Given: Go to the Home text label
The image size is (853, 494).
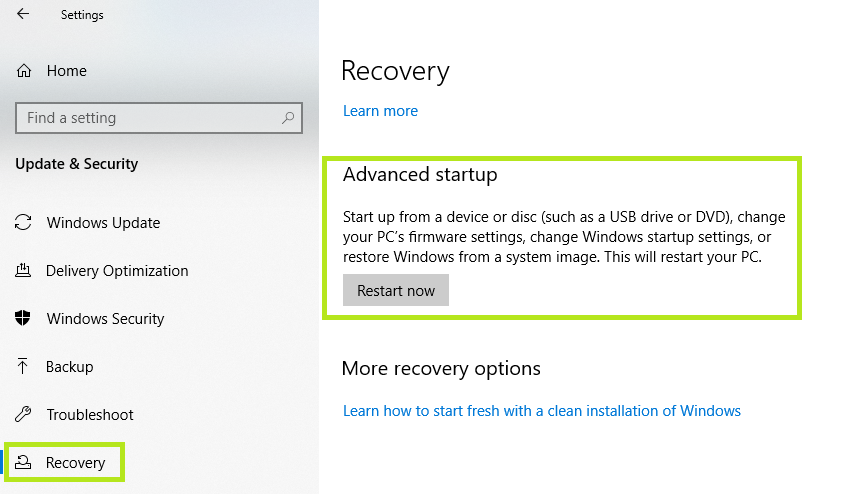Looking at the screenshot, I should tap(66, 71).
